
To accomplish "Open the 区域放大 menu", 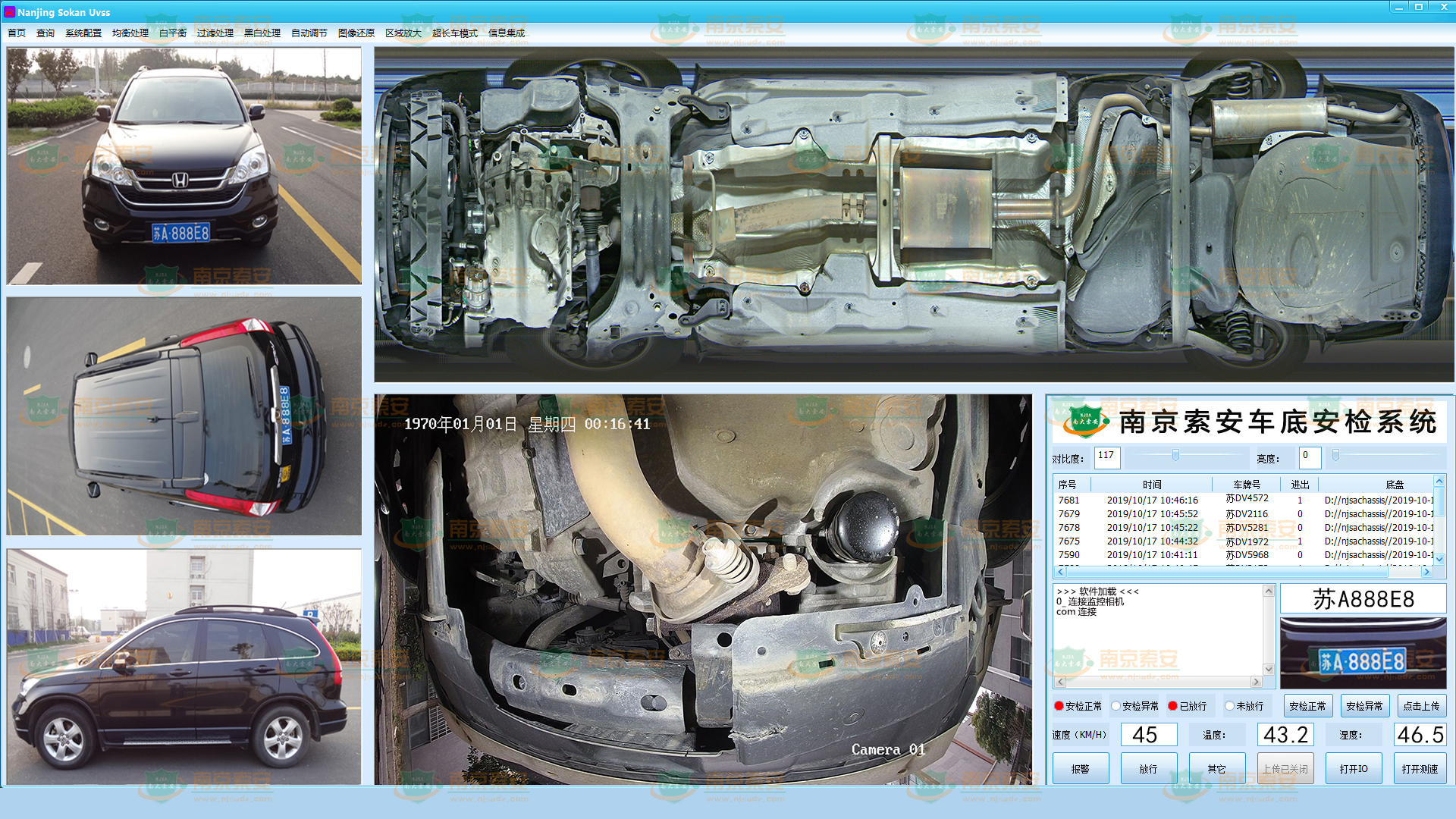I will point(403,33).
